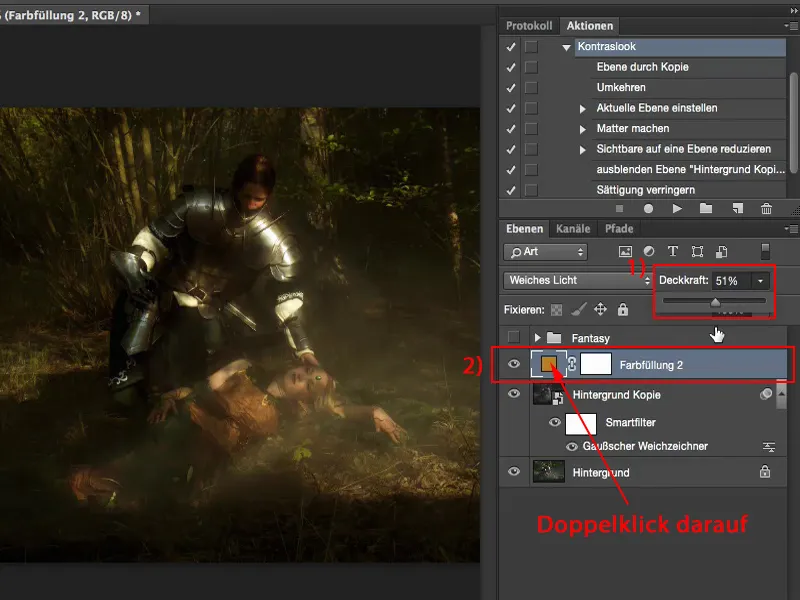
Task: Create a new action
Action: [738, 208]
